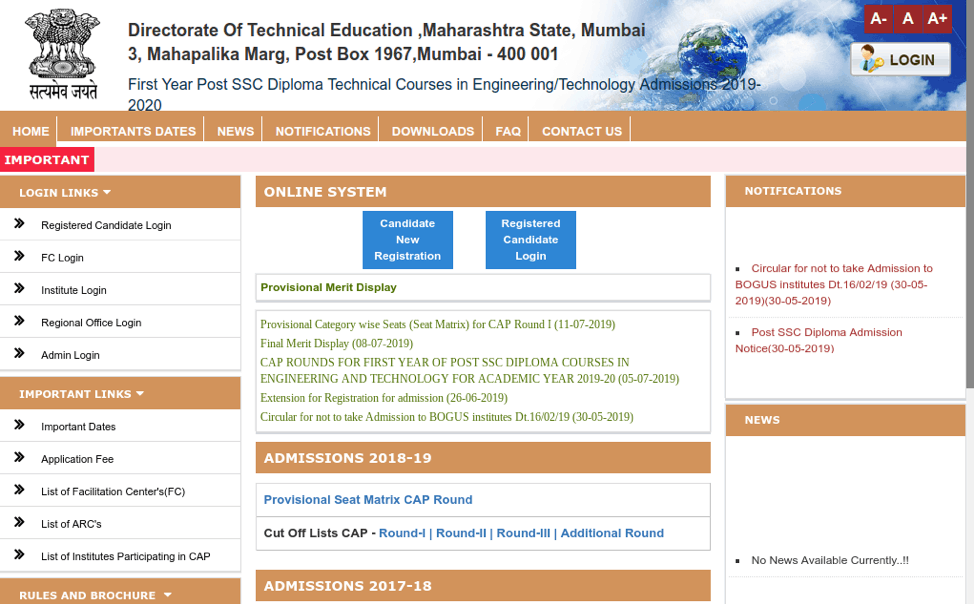Open the FC Login link
Viewport: 974px width, 604px height.
tap(62, 257)
